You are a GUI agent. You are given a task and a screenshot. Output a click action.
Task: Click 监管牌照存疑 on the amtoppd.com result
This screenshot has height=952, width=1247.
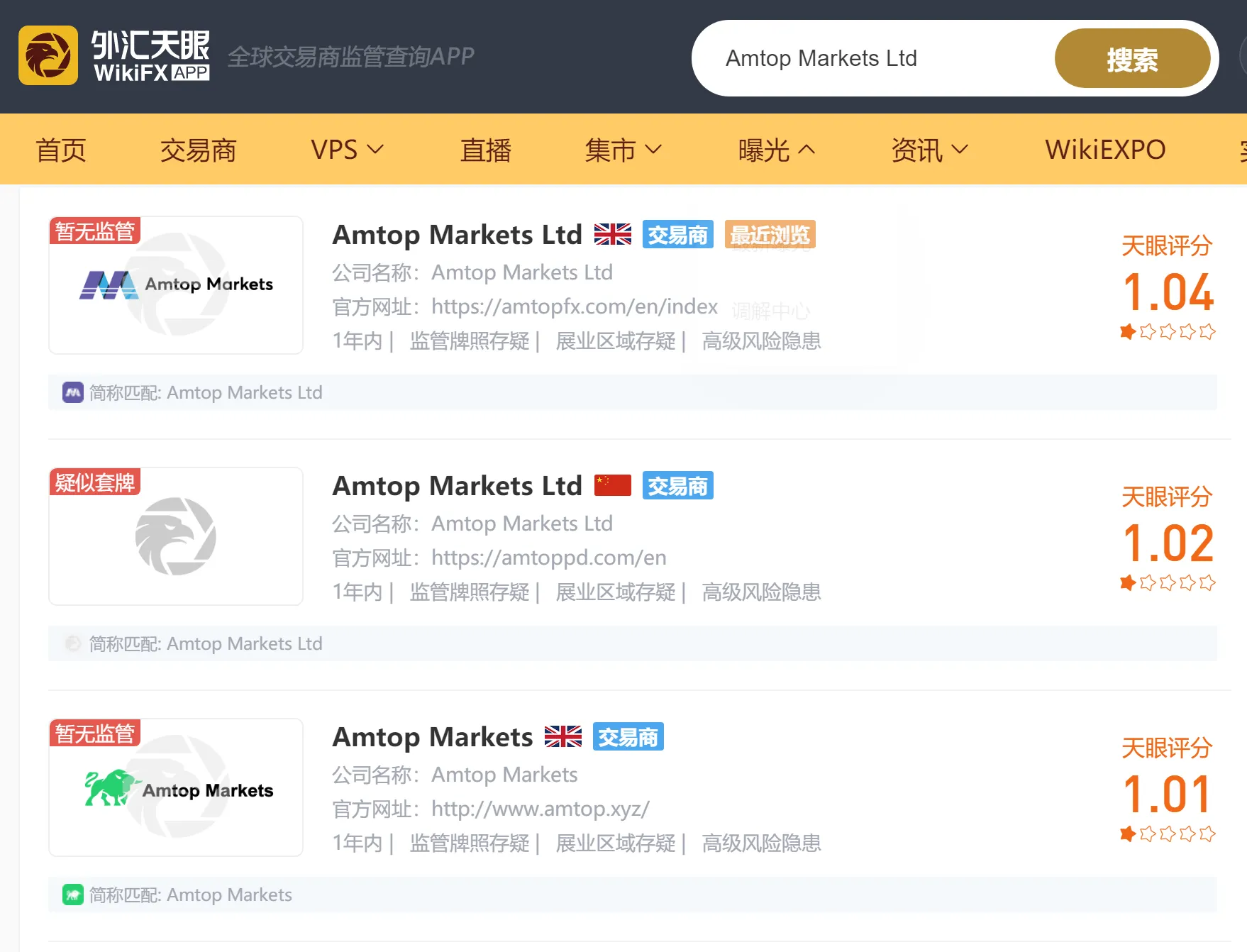(470, 592)
